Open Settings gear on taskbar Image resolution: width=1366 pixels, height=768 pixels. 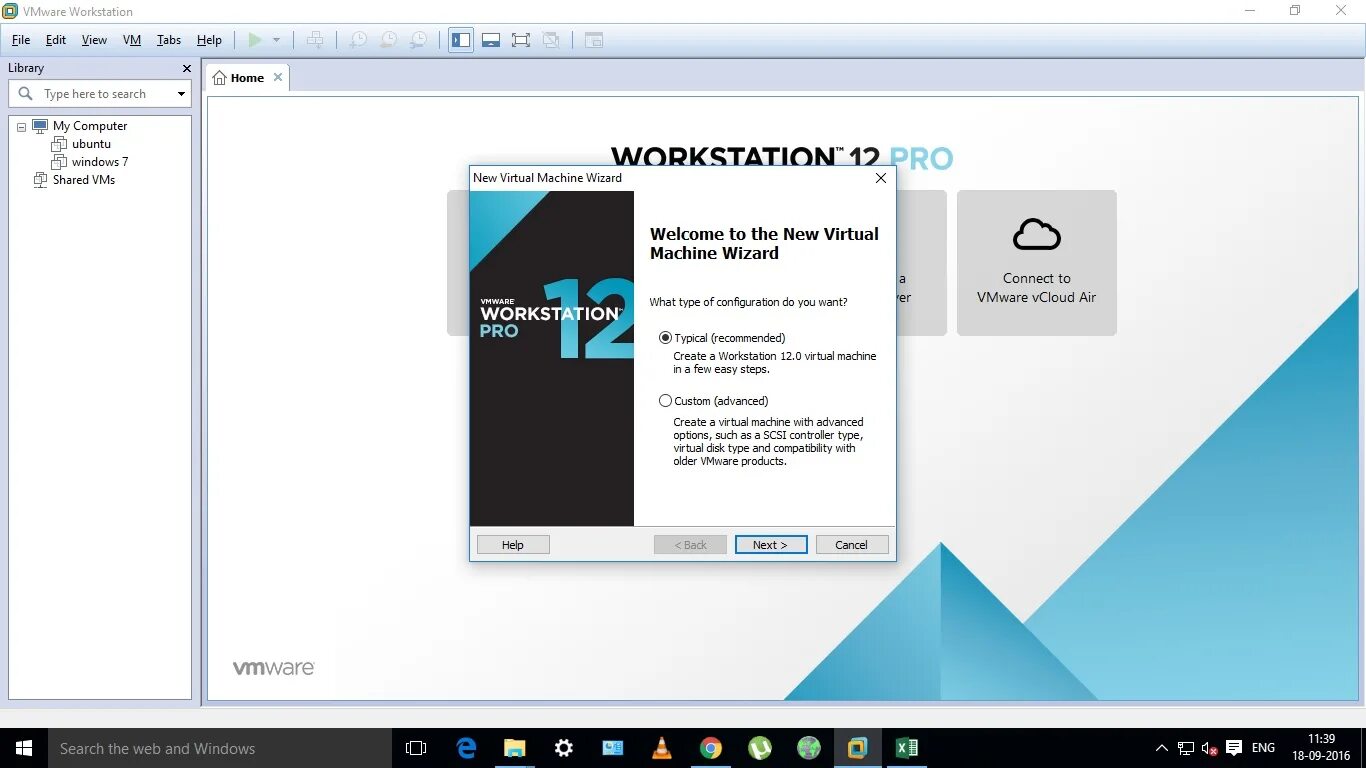pyautogui.click(x=564, y=748)
